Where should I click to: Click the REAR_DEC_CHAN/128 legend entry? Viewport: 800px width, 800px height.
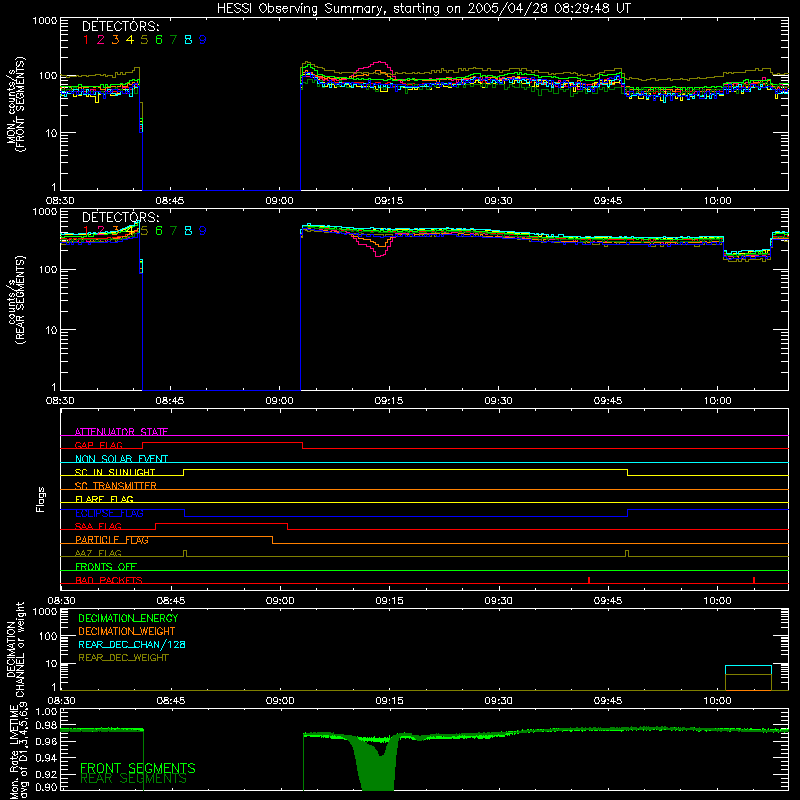pos(132,645)
